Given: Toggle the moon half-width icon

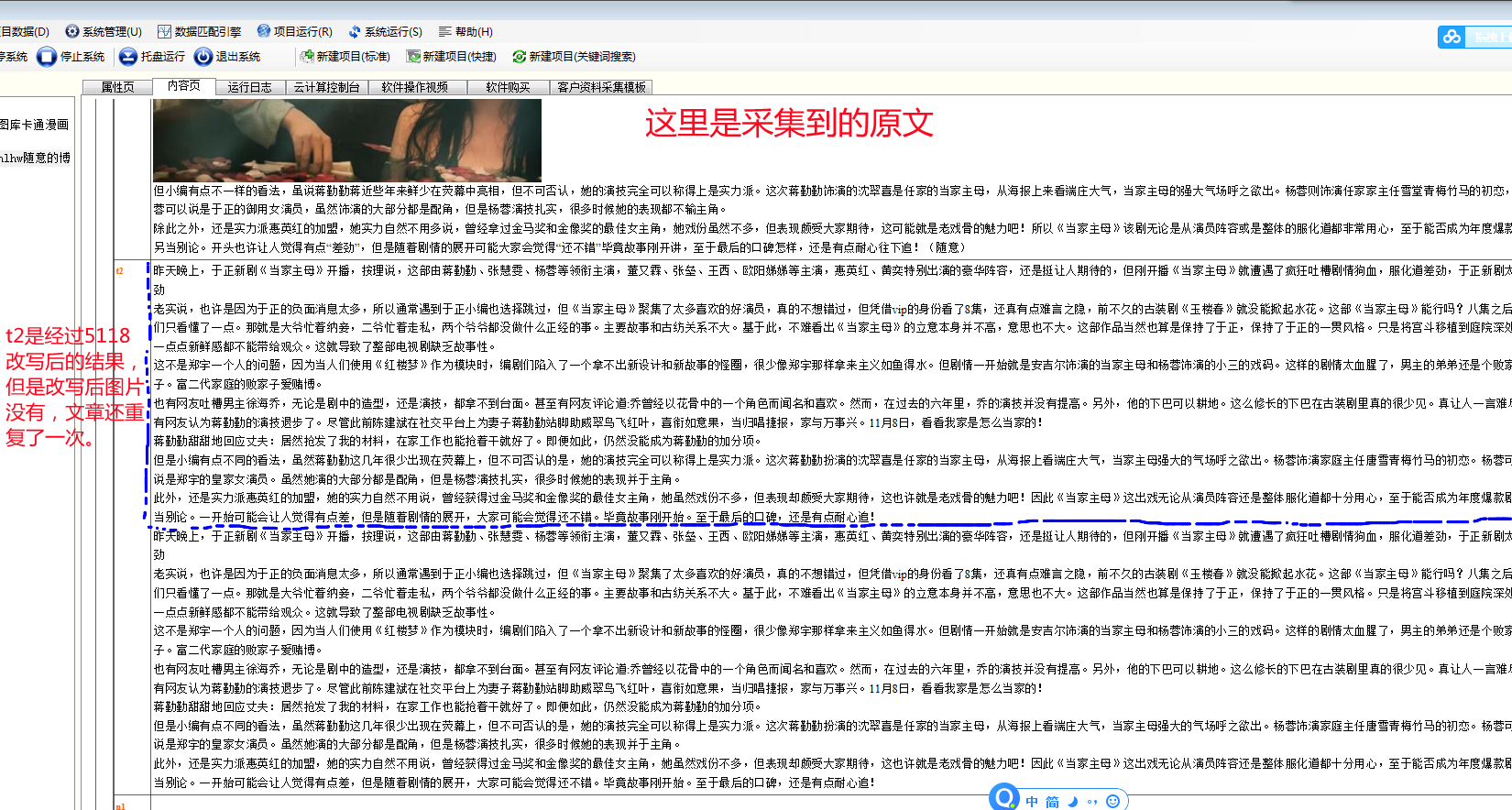Looking at the screenshot, I should 1072,802.
